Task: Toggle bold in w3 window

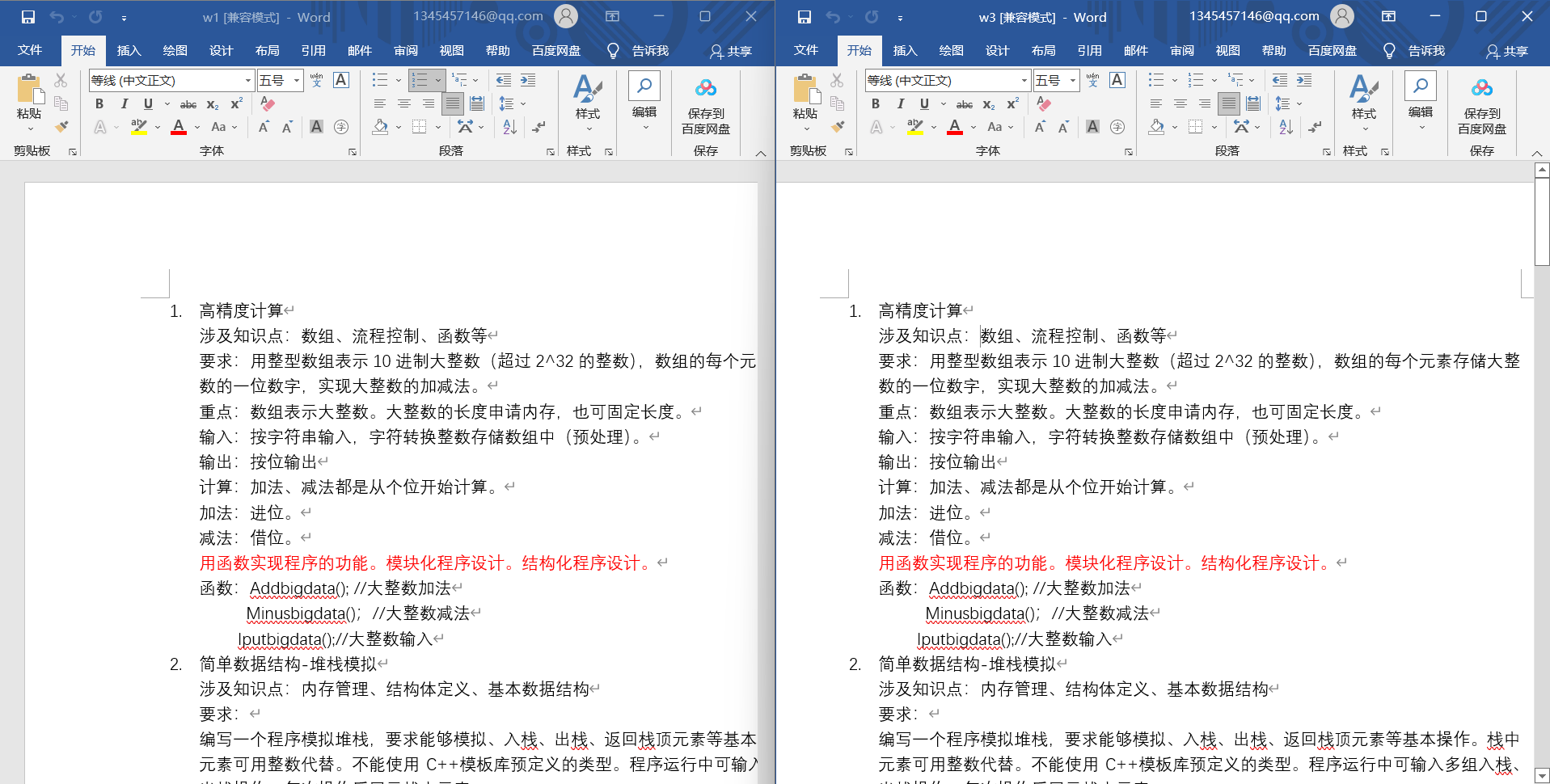Action: (x=876, y=103)
